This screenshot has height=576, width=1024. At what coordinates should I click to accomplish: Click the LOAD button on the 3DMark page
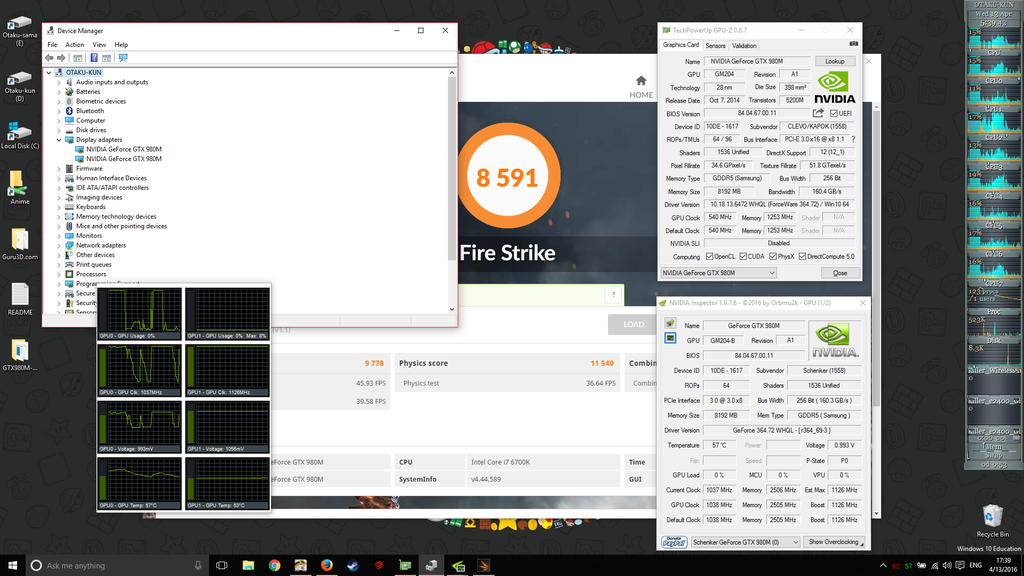pyautogui.click(x=633, y=325)
